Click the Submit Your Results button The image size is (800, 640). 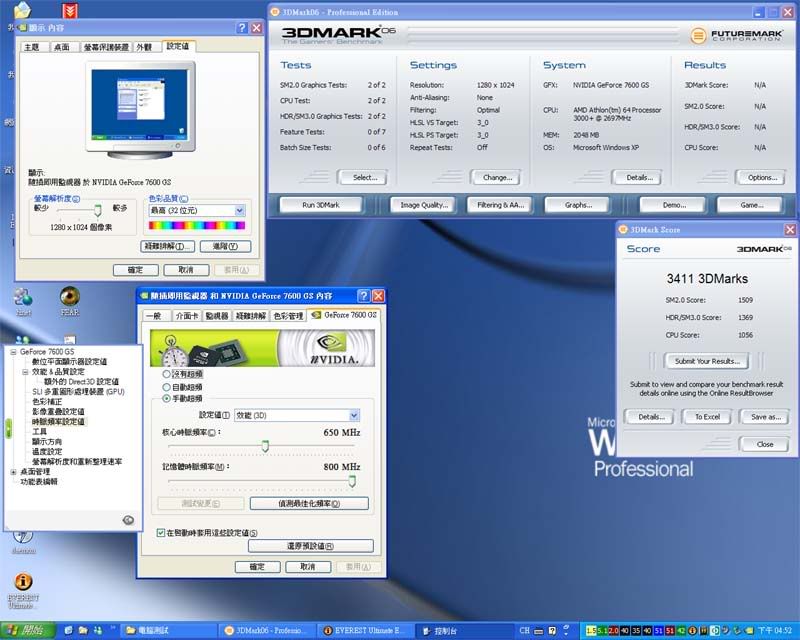click(707, 361)
